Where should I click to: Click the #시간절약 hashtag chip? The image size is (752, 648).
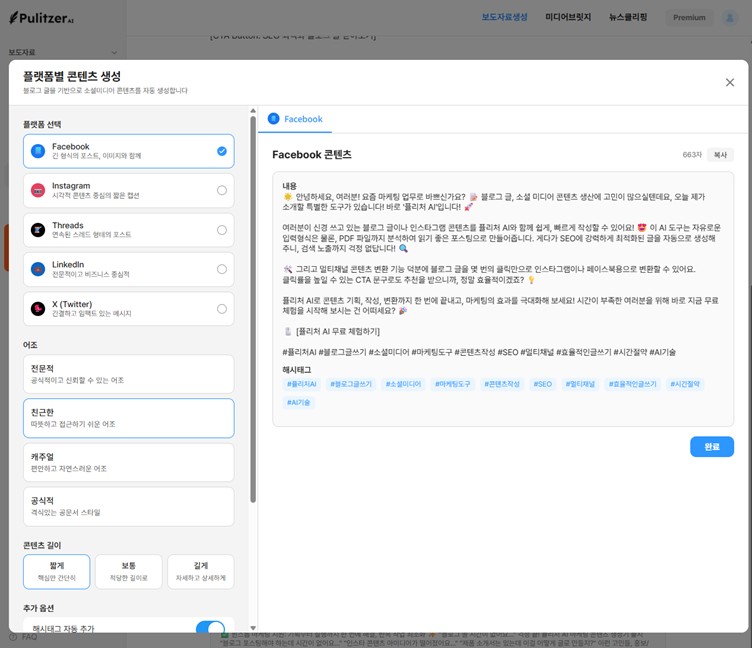(x=685, y=384)
